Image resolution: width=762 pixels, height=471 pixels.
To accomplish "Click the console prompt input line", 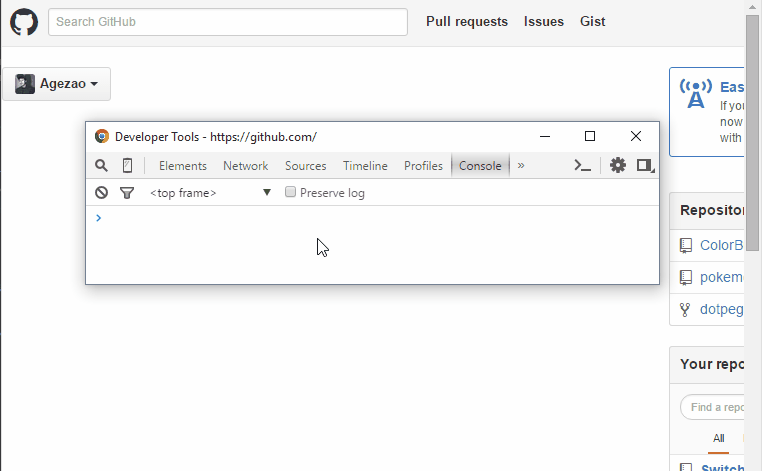I will pyautogui.click(x=372, y=218).
